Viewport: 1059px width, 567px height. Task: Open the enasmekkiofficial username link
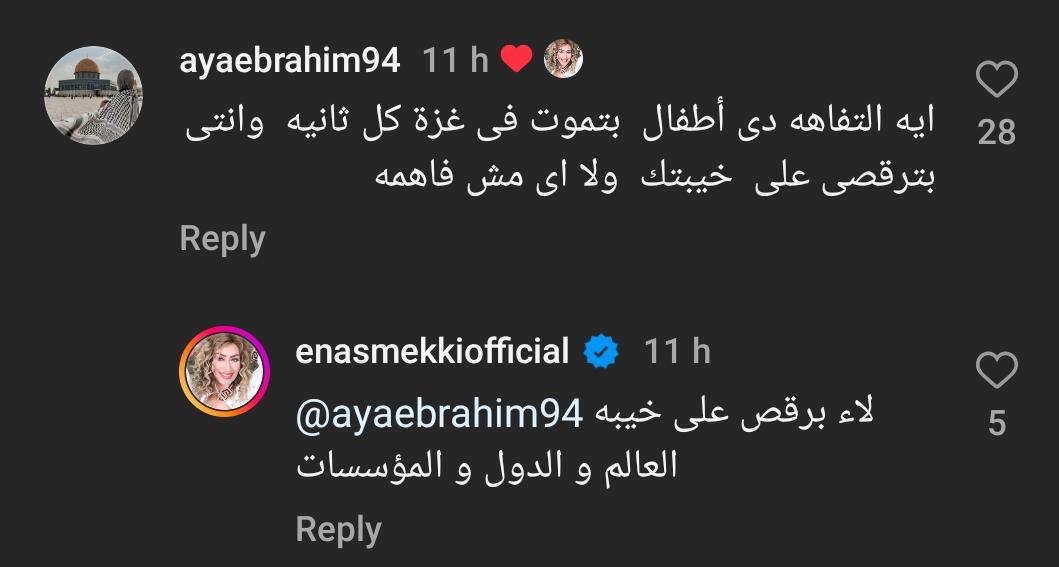coord(432,352)
